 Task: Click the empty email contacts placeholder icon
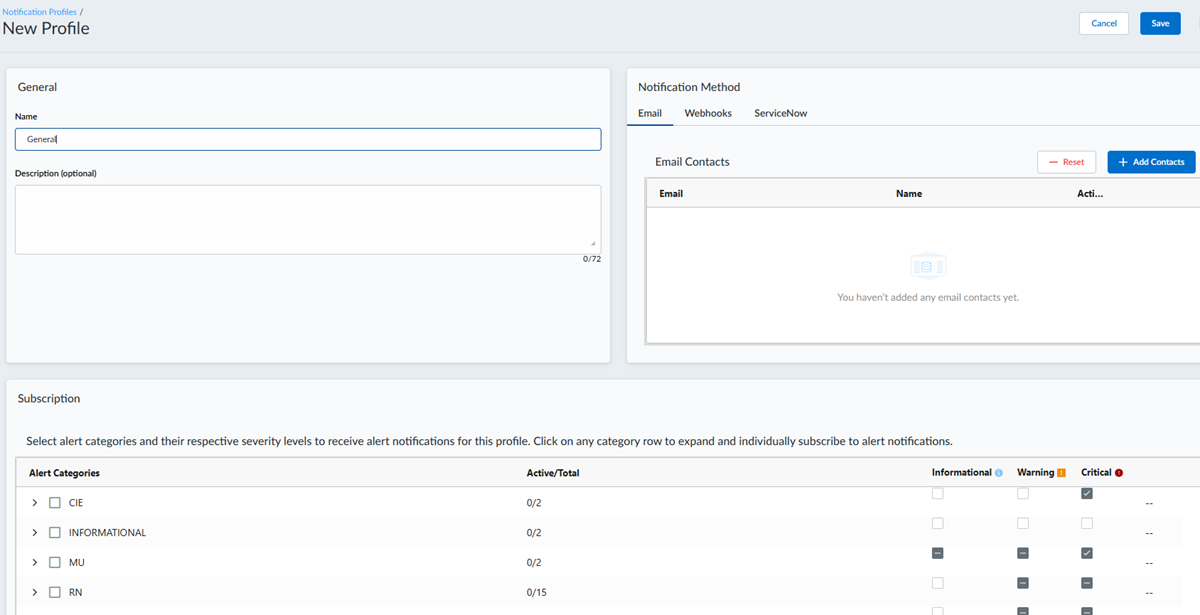point(927,267)
